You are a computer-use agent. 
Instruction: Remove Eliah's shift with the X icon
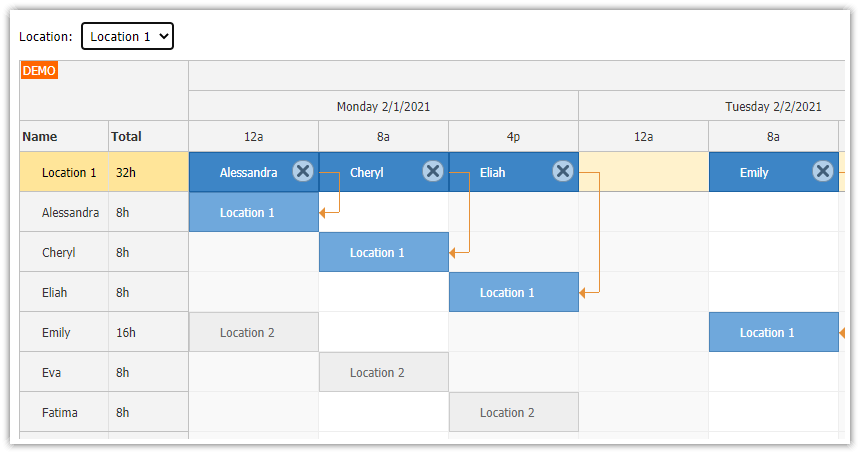pyautogui.click(x=563, y=171)
